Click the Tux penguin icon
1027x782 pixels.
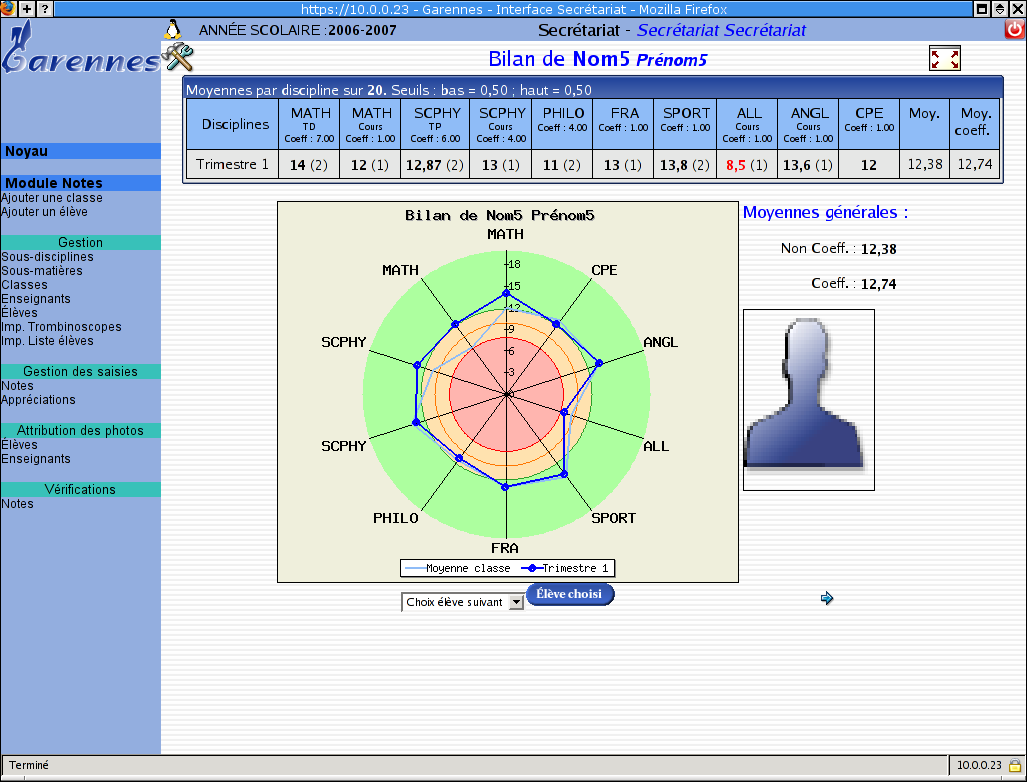[172, 29]
